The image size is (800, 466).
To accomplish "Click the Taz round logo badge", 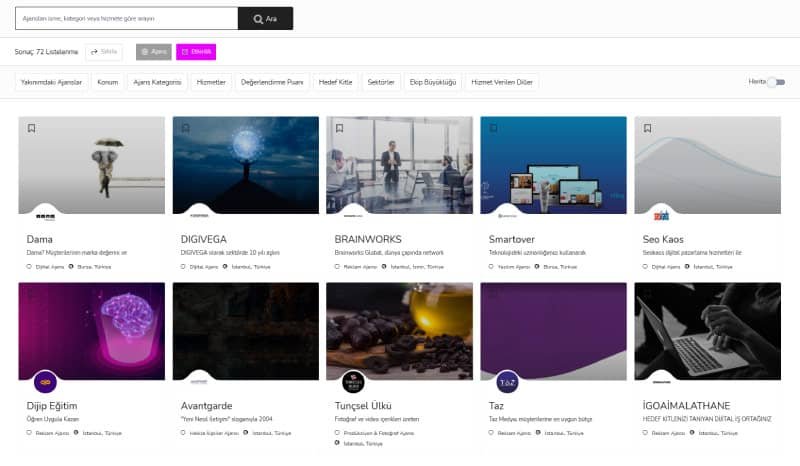I will click(507, 382).
